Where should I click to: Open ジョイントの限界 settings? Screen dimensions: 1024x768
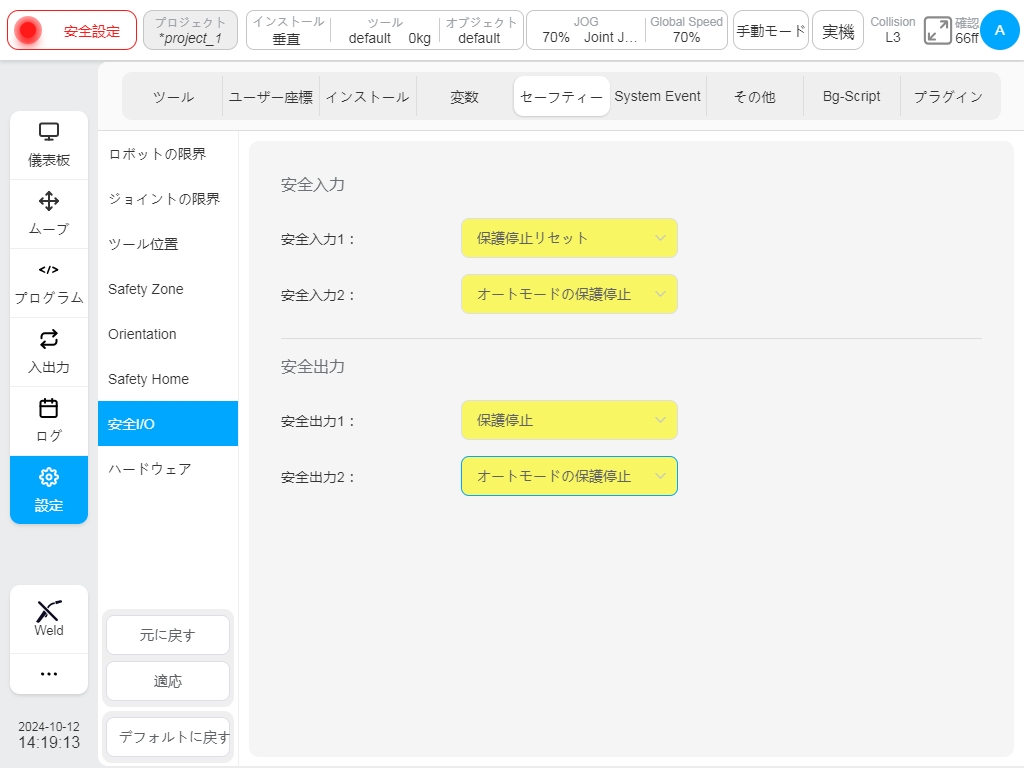pos(168,199)
